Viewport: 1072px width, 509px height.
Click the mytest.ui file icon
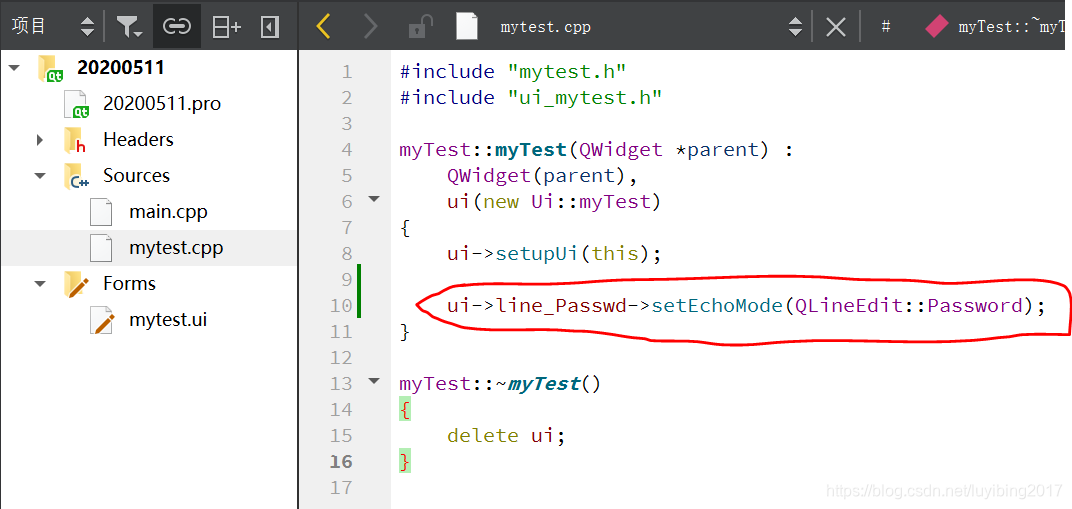(101, 320)
